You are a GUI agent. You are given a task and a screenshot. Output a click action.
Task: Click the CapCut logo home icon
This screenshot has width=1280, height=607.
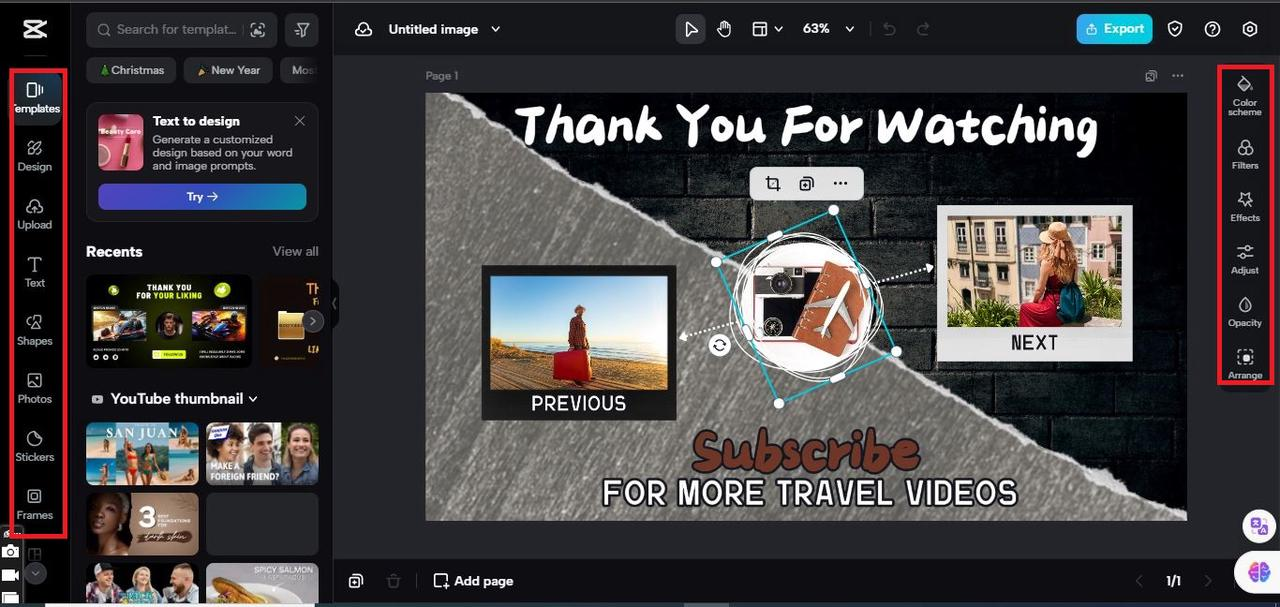pyautogui.click(x=35, y=29)
